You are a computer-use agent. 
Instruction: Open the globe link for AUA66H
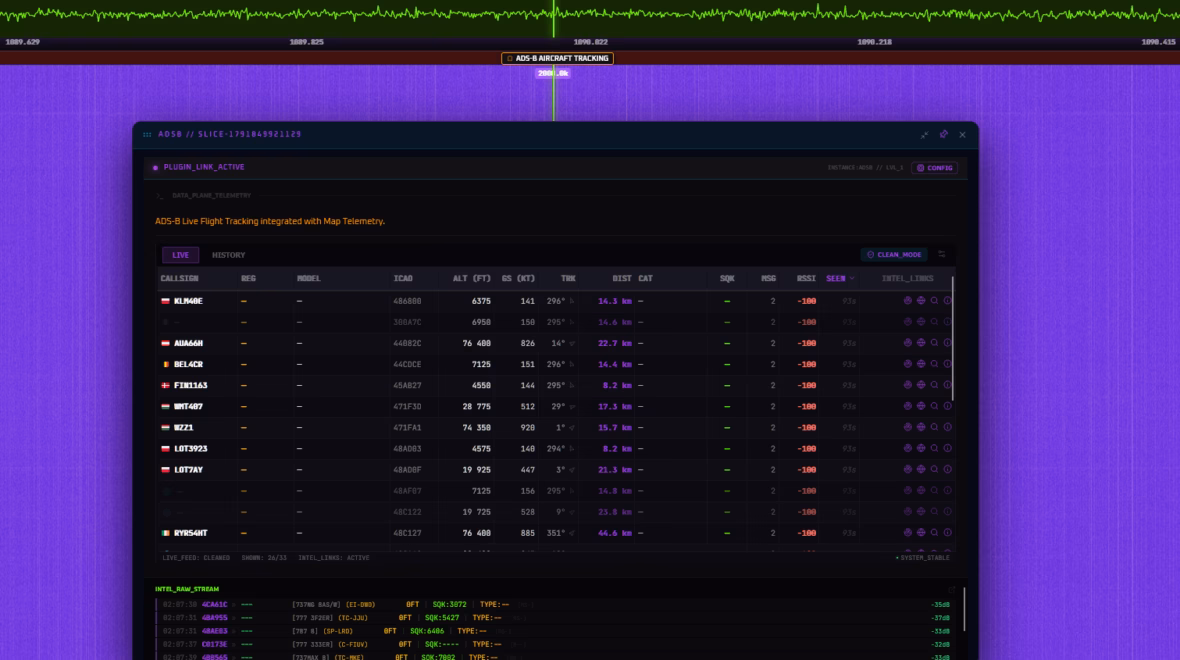(921, 343)
